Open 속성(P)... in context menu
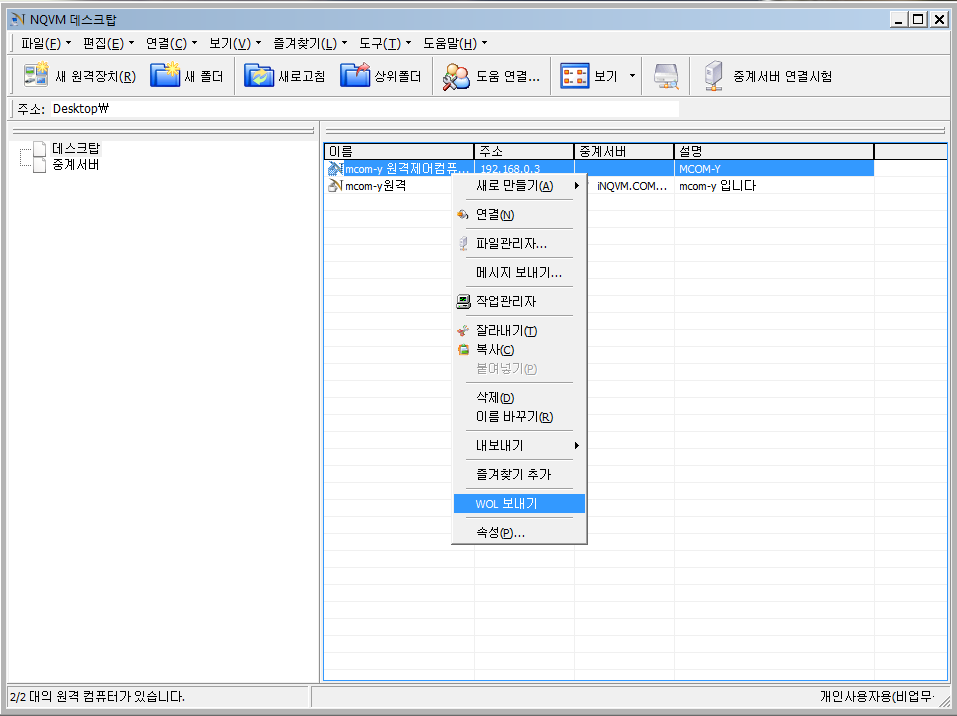 click(x=519, y=533)
